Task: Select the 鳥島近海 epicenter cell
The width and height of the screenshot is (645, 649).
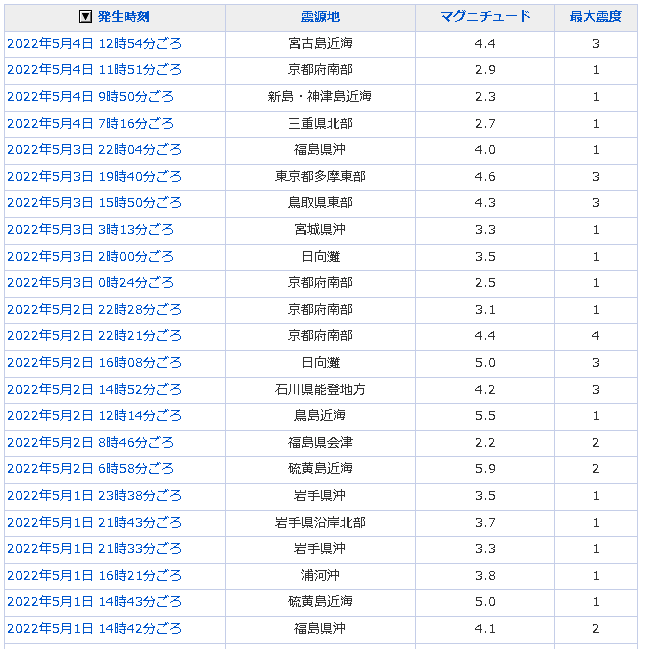Action: pos(320,416)
